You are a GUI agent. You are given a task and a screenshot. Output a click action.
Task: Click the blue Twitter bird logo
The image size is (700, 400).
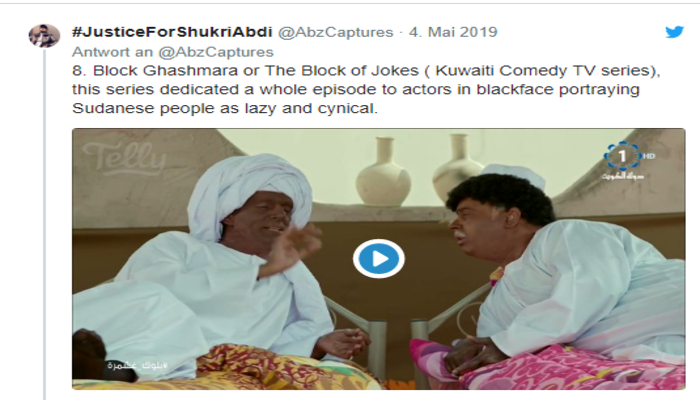point(674,32)
